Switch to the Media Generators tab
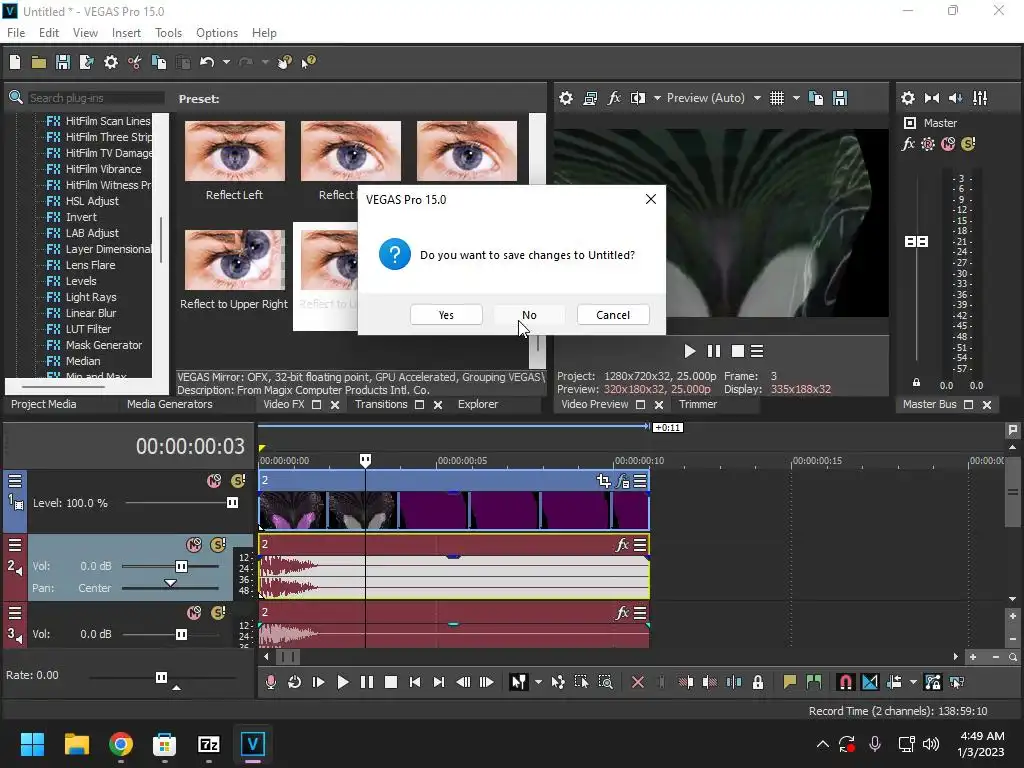1024x768 pixels. coord(170,404)
